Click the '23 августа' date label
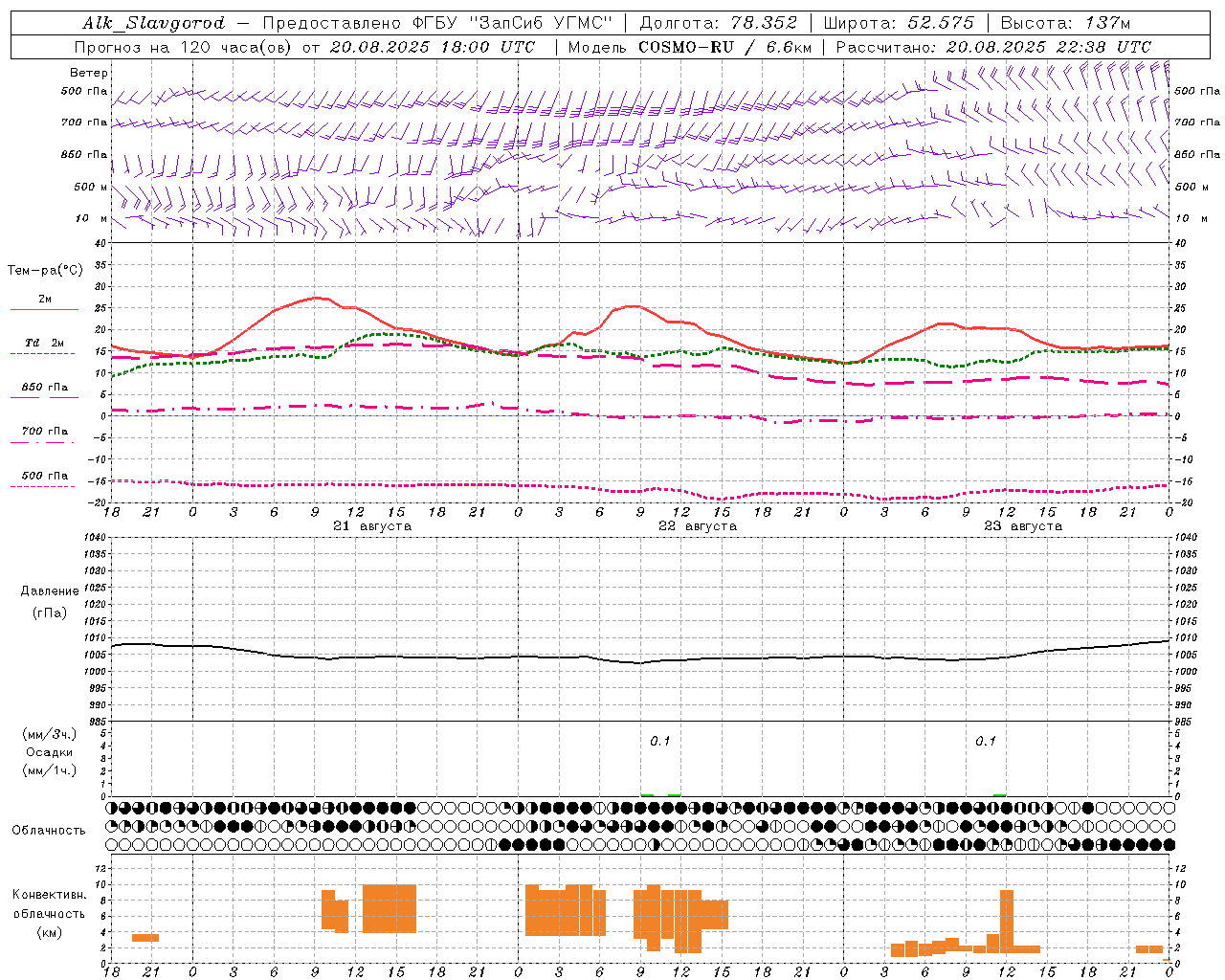The height and width of the screenshot is (980, 1225). coord(1023,526)
